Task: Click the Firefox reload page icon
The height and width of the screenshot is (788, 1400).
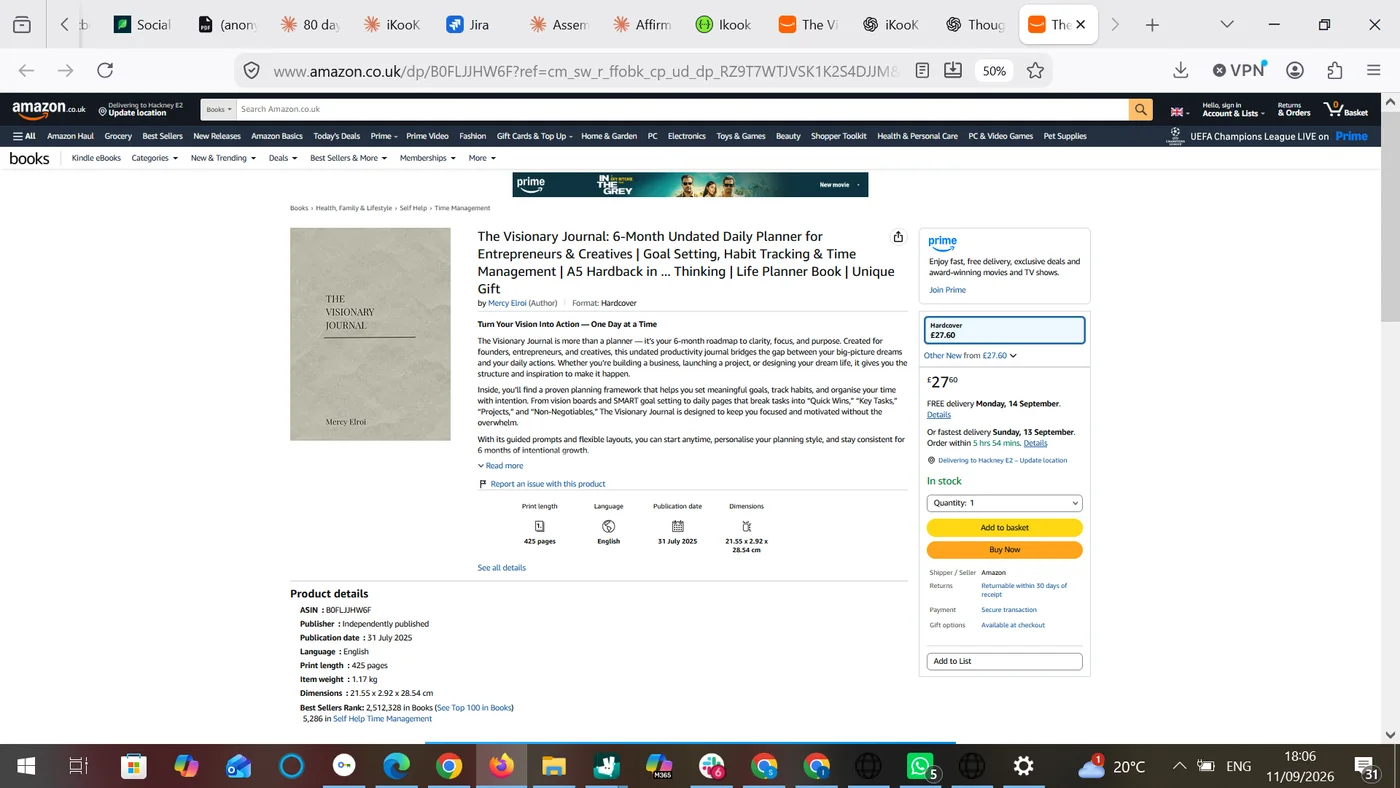Action: pos(105,70)
